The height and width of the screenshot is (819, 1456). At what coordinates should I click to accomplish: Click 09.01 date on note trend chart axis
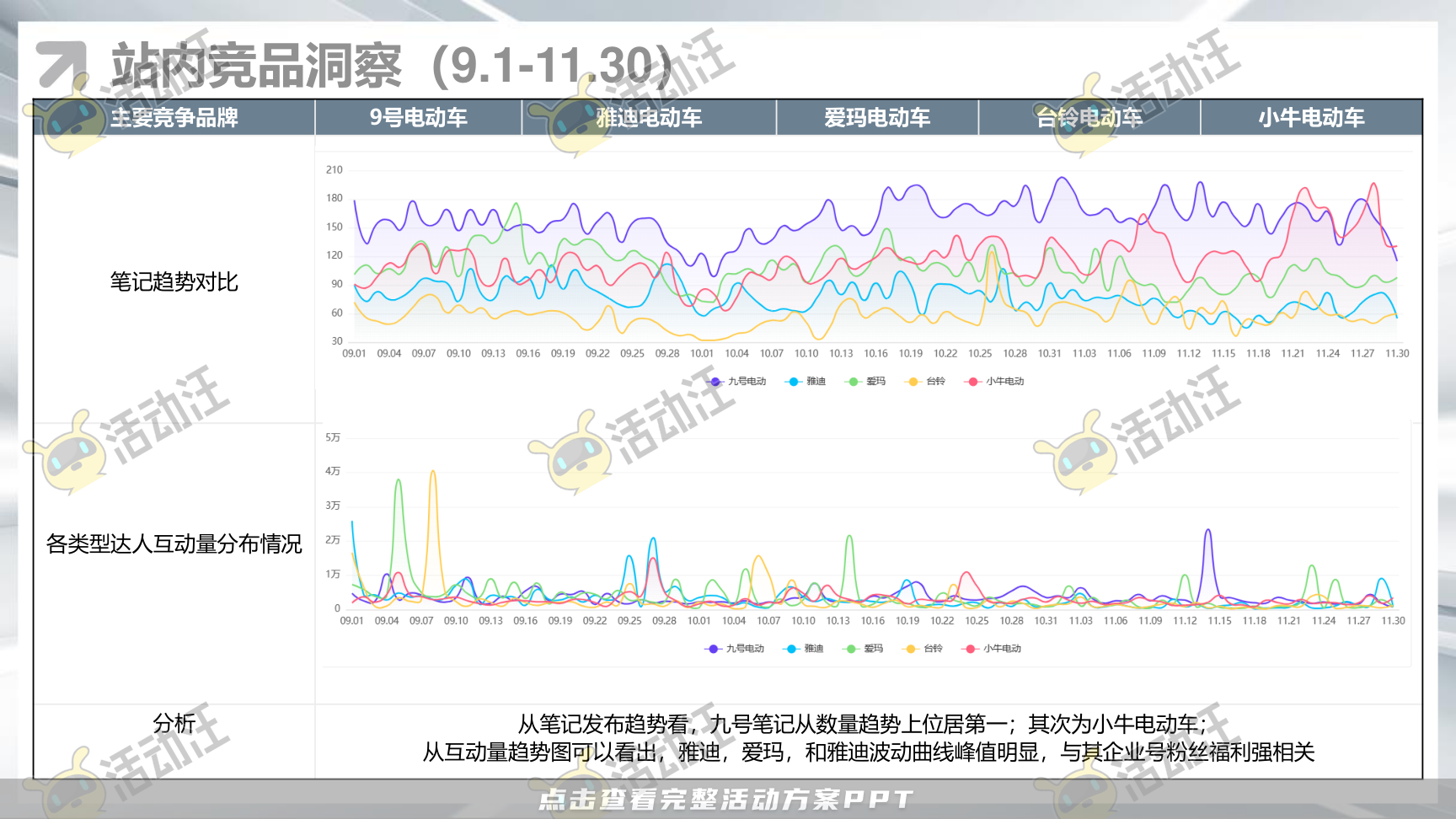354,354
